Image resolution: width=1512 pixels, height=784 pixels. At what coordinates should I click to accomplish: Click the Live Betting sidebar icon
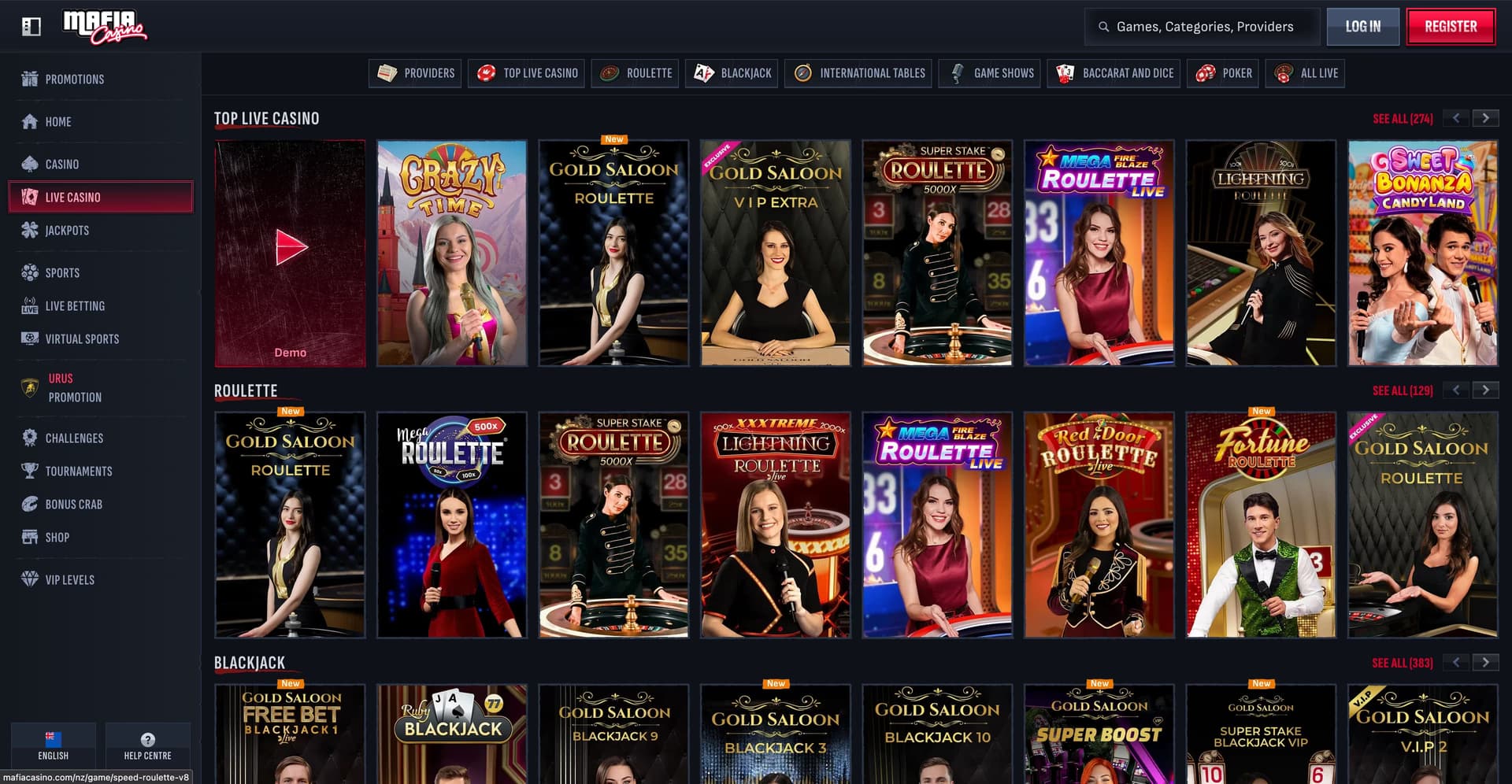29,305
